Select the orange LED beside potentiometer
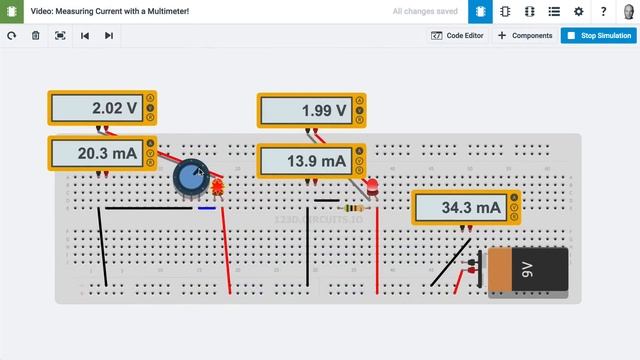Viewport: 640px width, 360px height. click(x=217, y=188)
